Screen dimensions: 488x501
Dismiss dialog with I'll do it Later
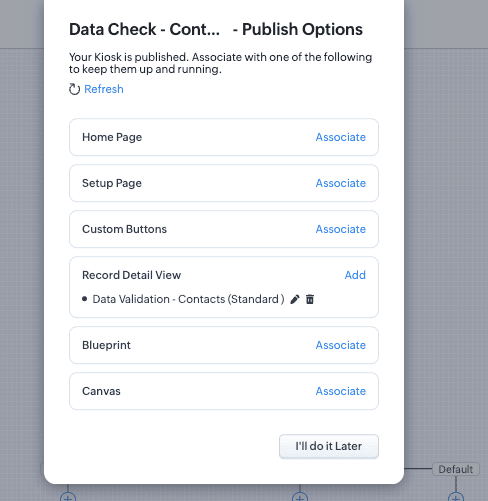(x=329, y=446)
